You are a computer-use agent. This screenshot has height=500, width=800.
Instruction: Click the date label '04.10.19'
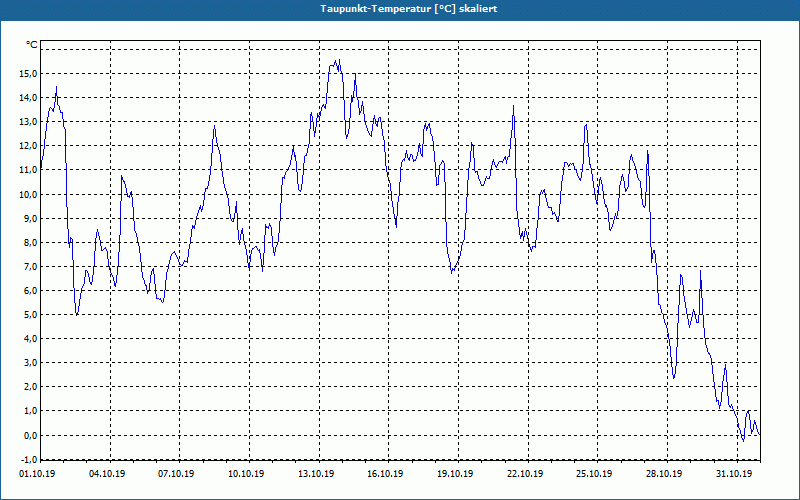click(107, 474)
